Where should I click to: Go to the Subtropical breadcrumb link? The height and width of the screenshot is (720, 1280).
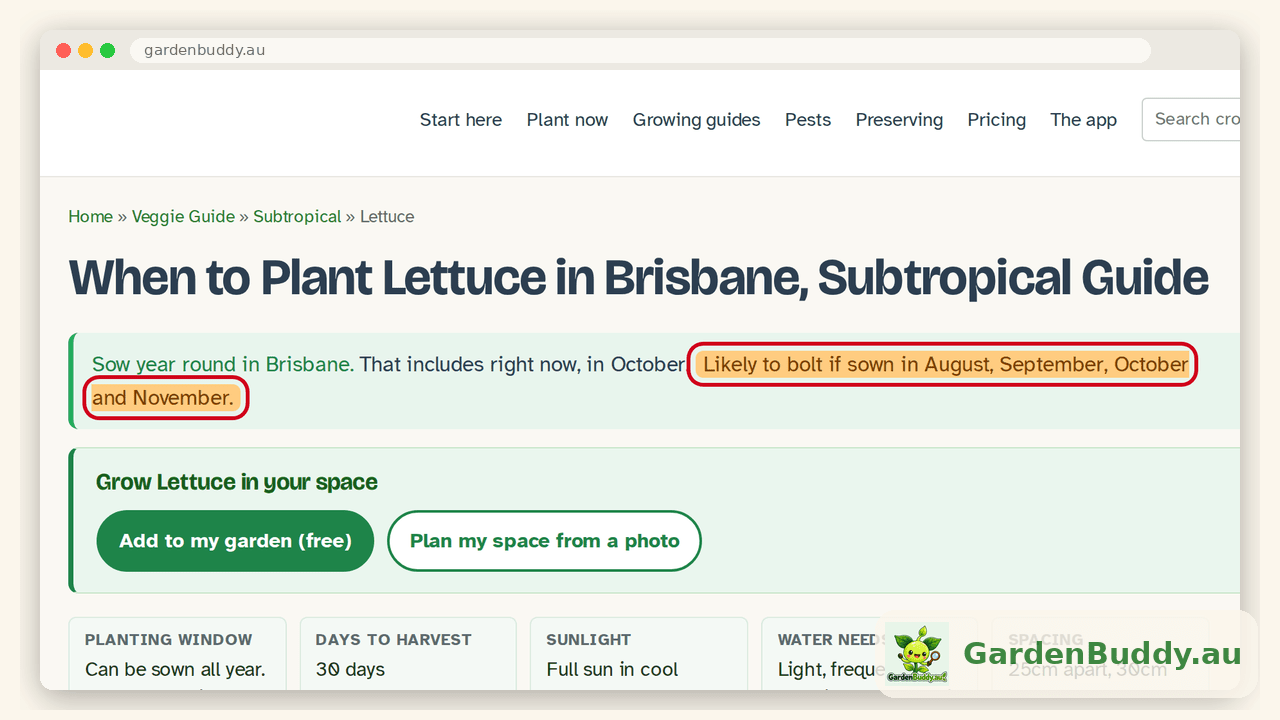297,216
